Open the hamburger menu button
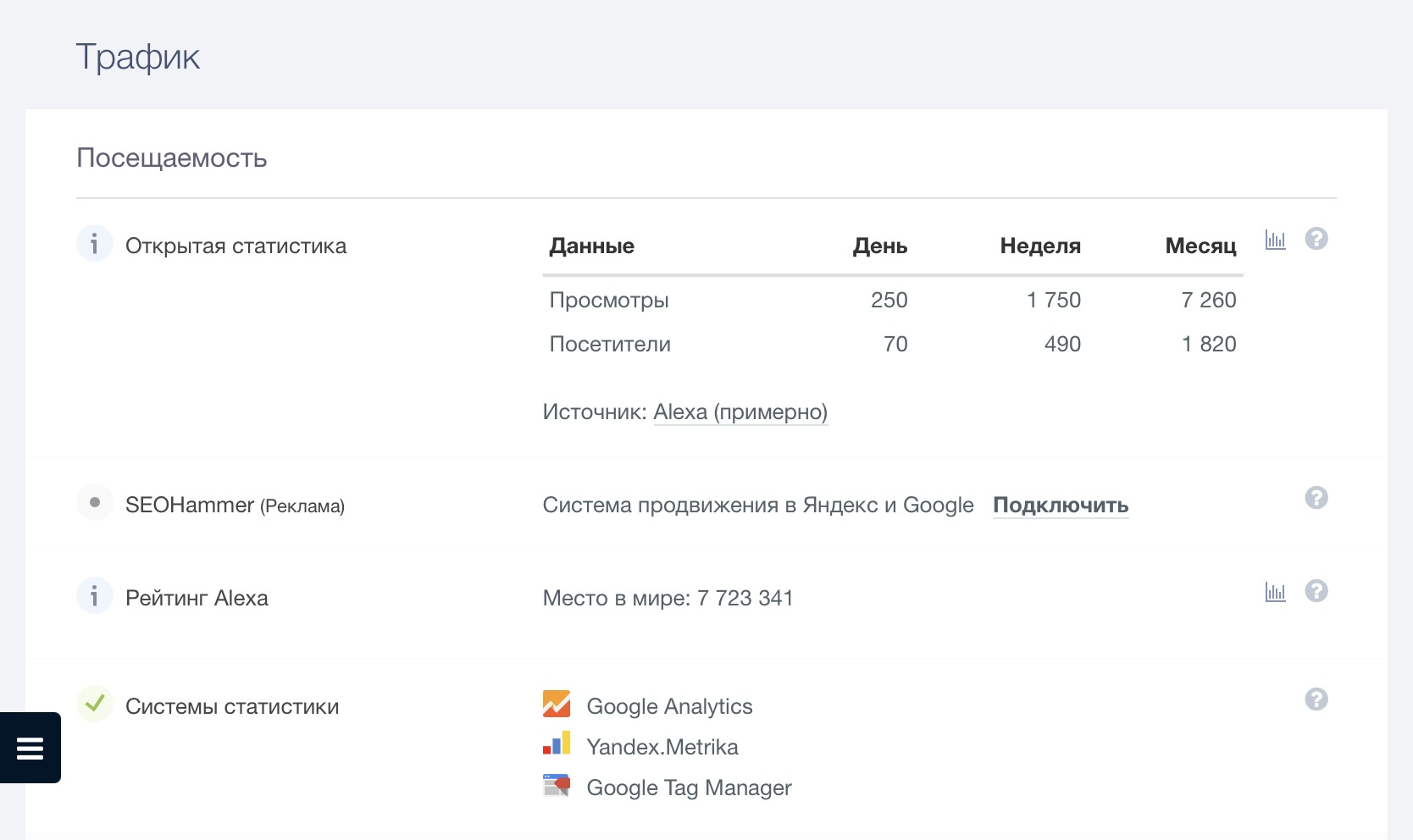The image size is (1413, 840). point(30,748)
